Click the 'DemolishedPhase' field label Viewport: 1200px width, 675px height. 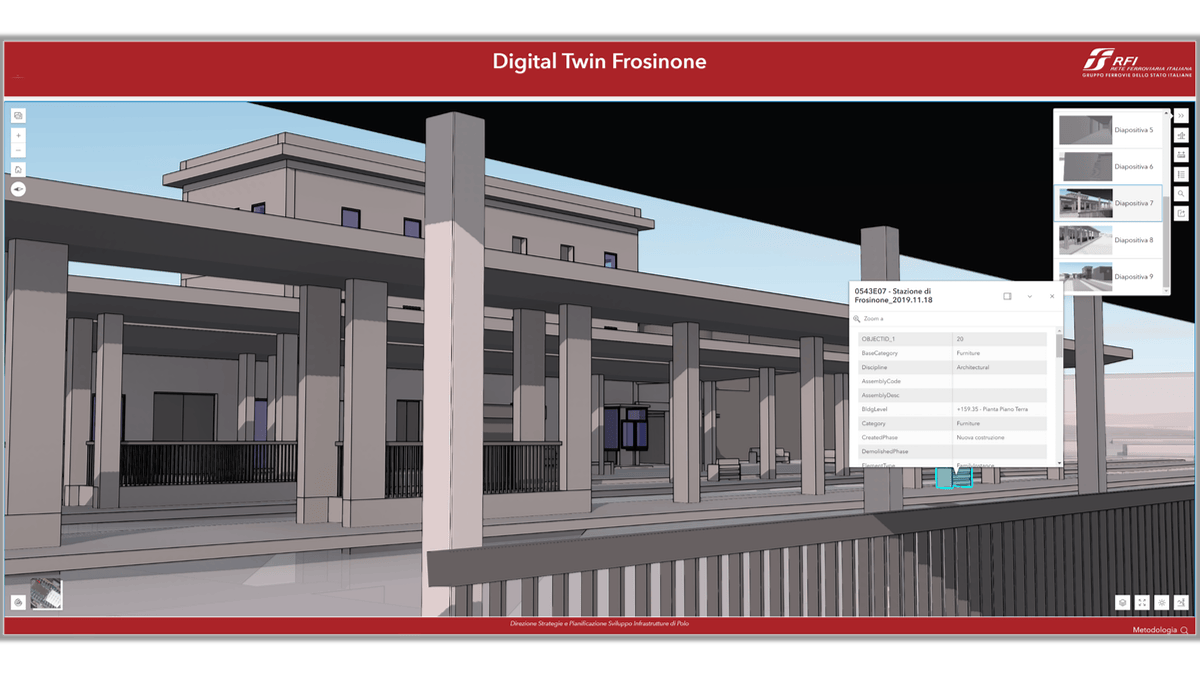(885, 451)
